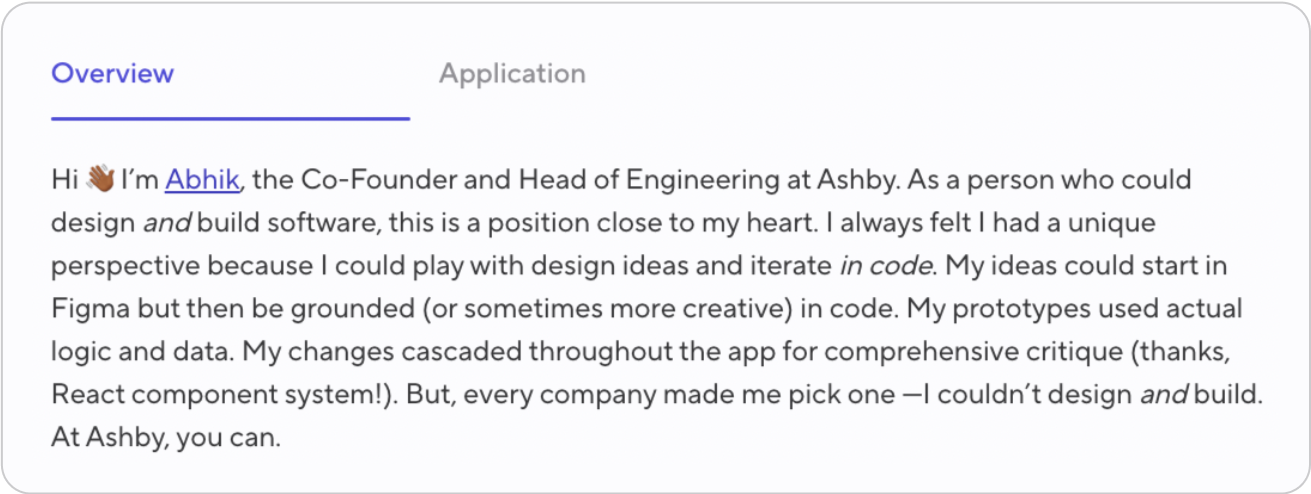Click the closing sentence "At Ashby, you can."
1311x494 pixels.
(x=166, y=438)
